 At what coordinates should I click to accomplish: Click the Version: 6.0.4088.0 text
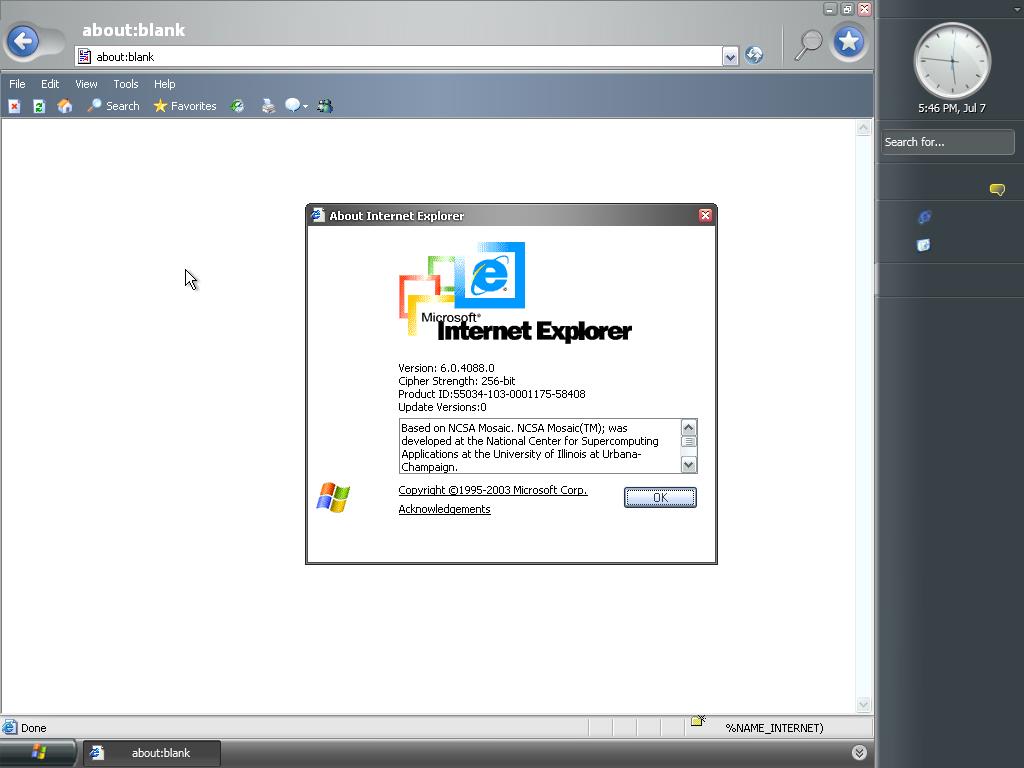coord(446,368)
